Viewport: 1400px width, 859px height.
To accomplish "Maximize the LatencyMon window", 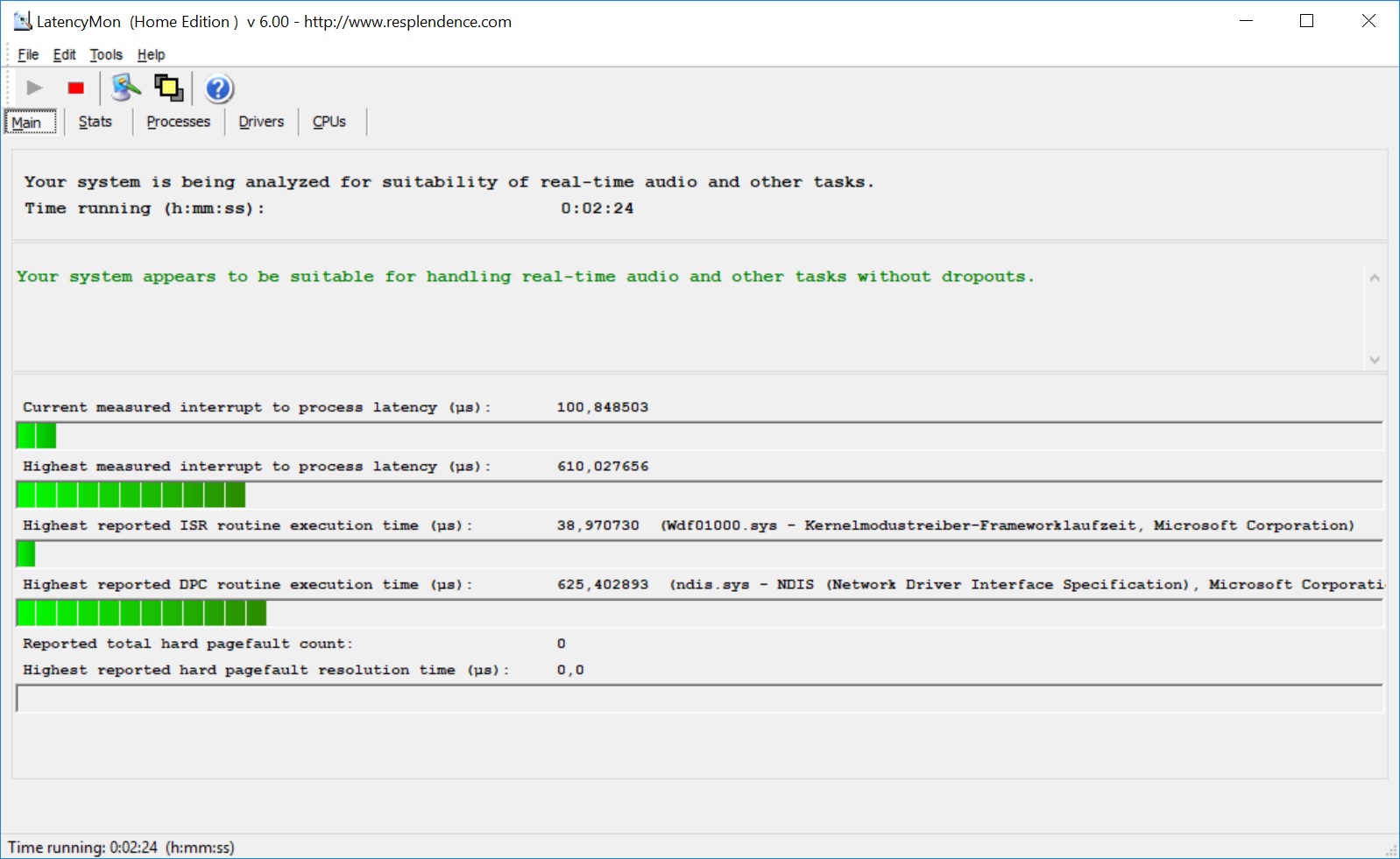I will coord(1307,21).
